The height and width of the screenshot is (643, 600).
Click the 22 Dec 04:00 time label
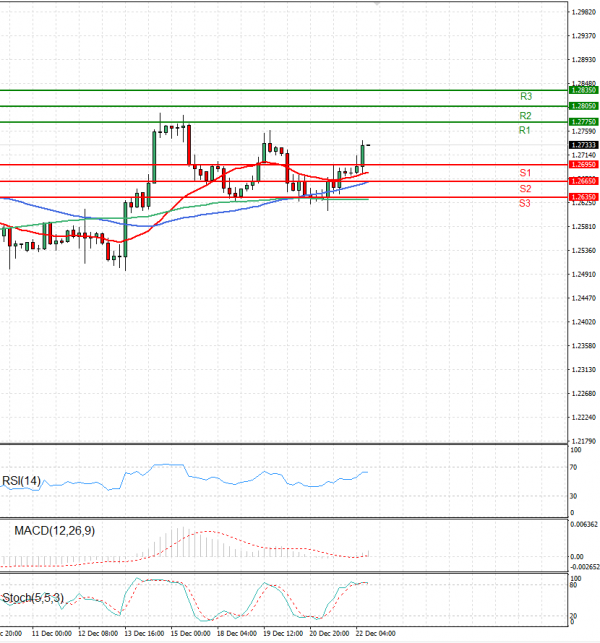pyautogui.click(x=376, y=633)
